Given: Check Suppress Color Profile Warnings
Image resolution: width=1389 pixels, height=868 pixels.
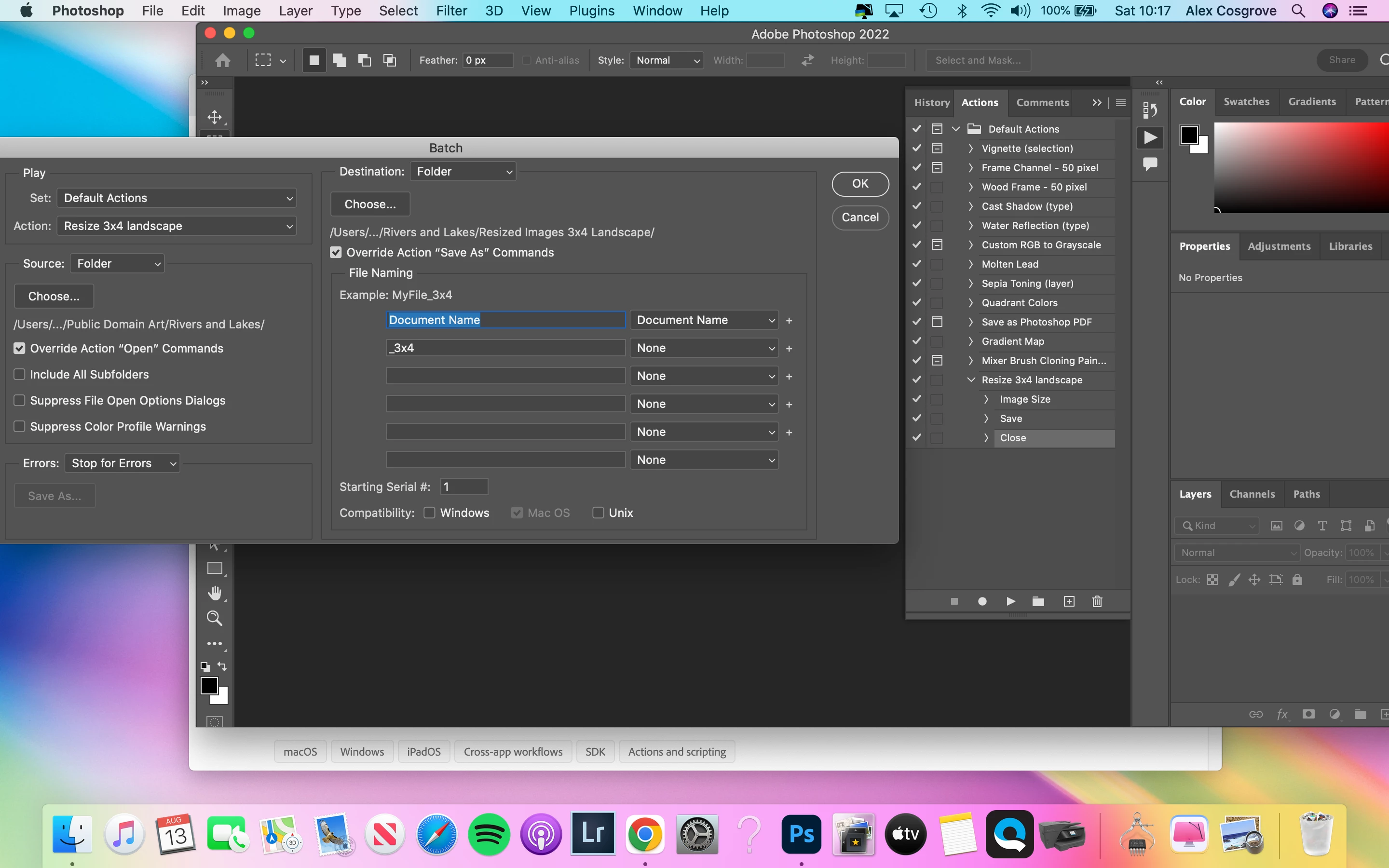Looking at the screenshot, I should click(x=19, y=427).
